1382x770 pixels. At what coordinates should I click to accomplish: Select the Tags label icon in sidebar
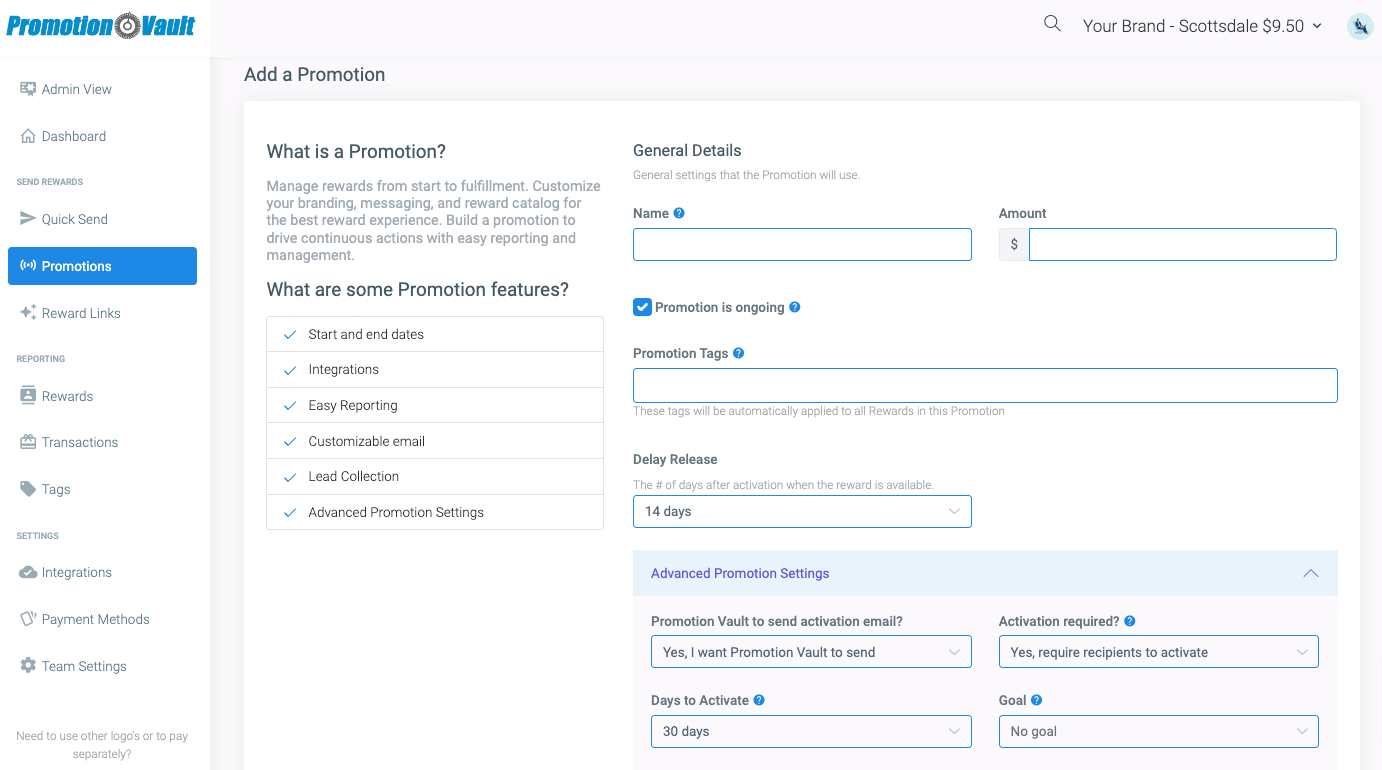(26, 488)
